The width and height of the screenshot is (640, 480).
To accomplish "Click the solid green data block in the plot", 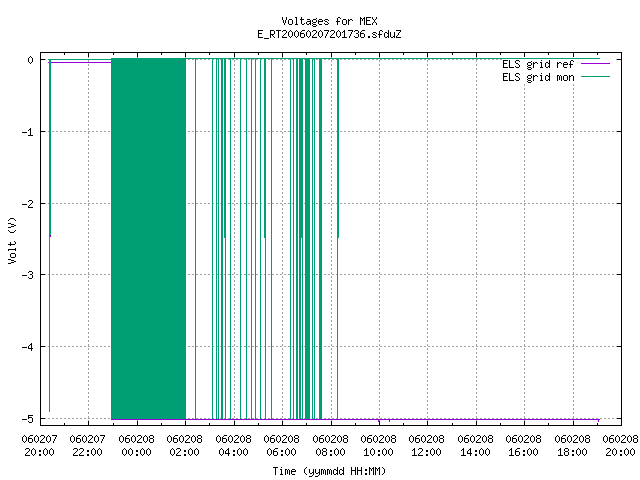I will pyautogui.click(x=149, y=239).
